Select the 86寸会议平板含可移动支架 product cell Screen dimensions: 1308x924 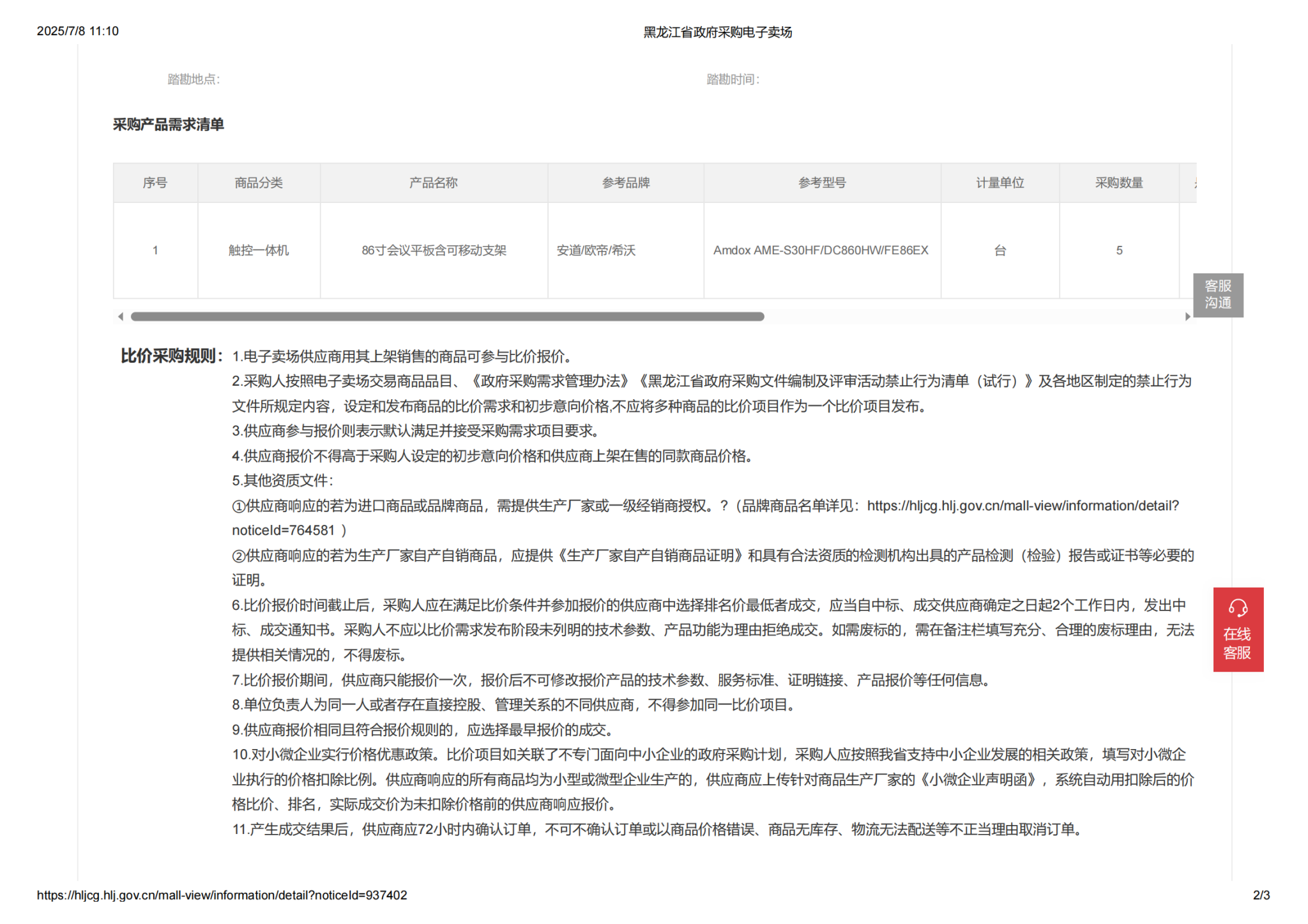tap(434, 250)
